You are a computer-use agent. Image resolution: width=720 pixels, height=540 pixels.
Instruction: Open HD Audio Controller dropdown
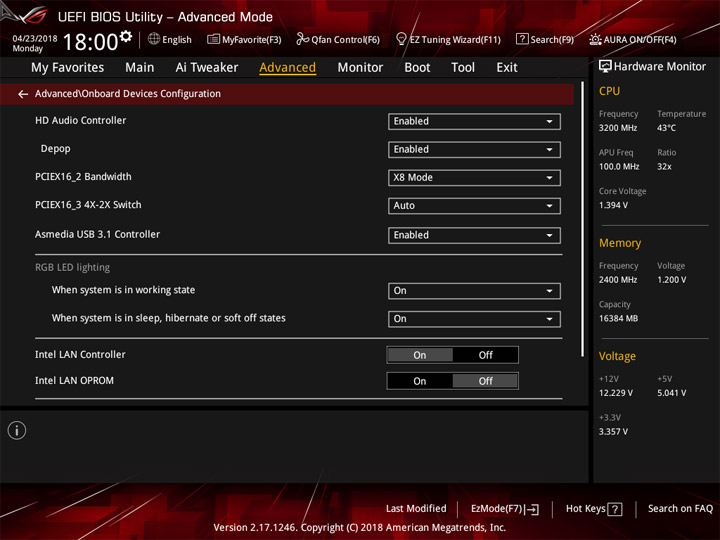(x=474, y=121)
